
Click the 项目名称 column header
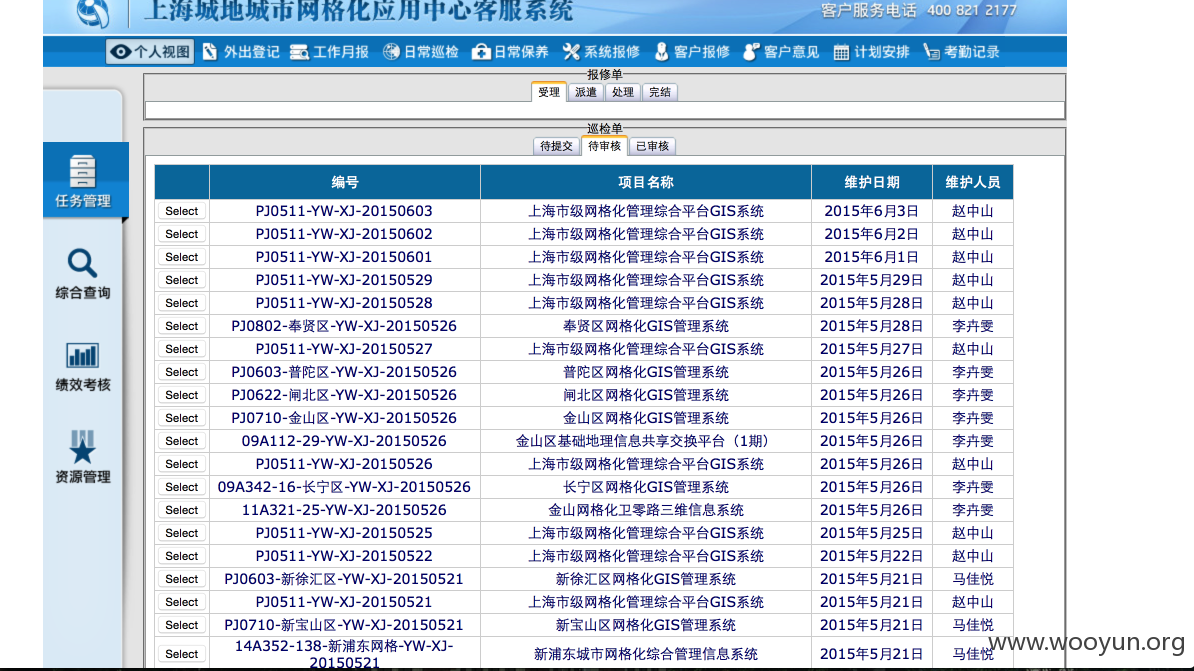pyautogui.click(x=646, y=182)
